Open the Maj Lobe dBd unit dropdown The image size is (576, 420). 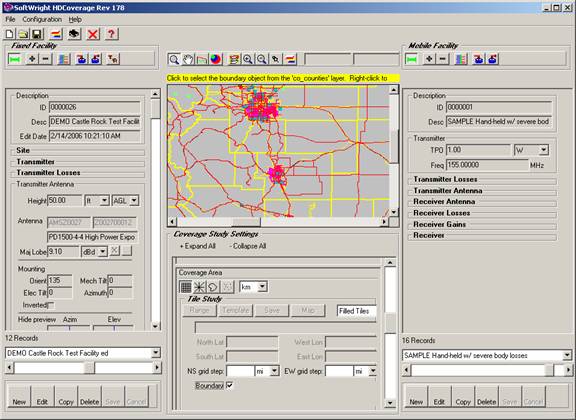[103, 252]
